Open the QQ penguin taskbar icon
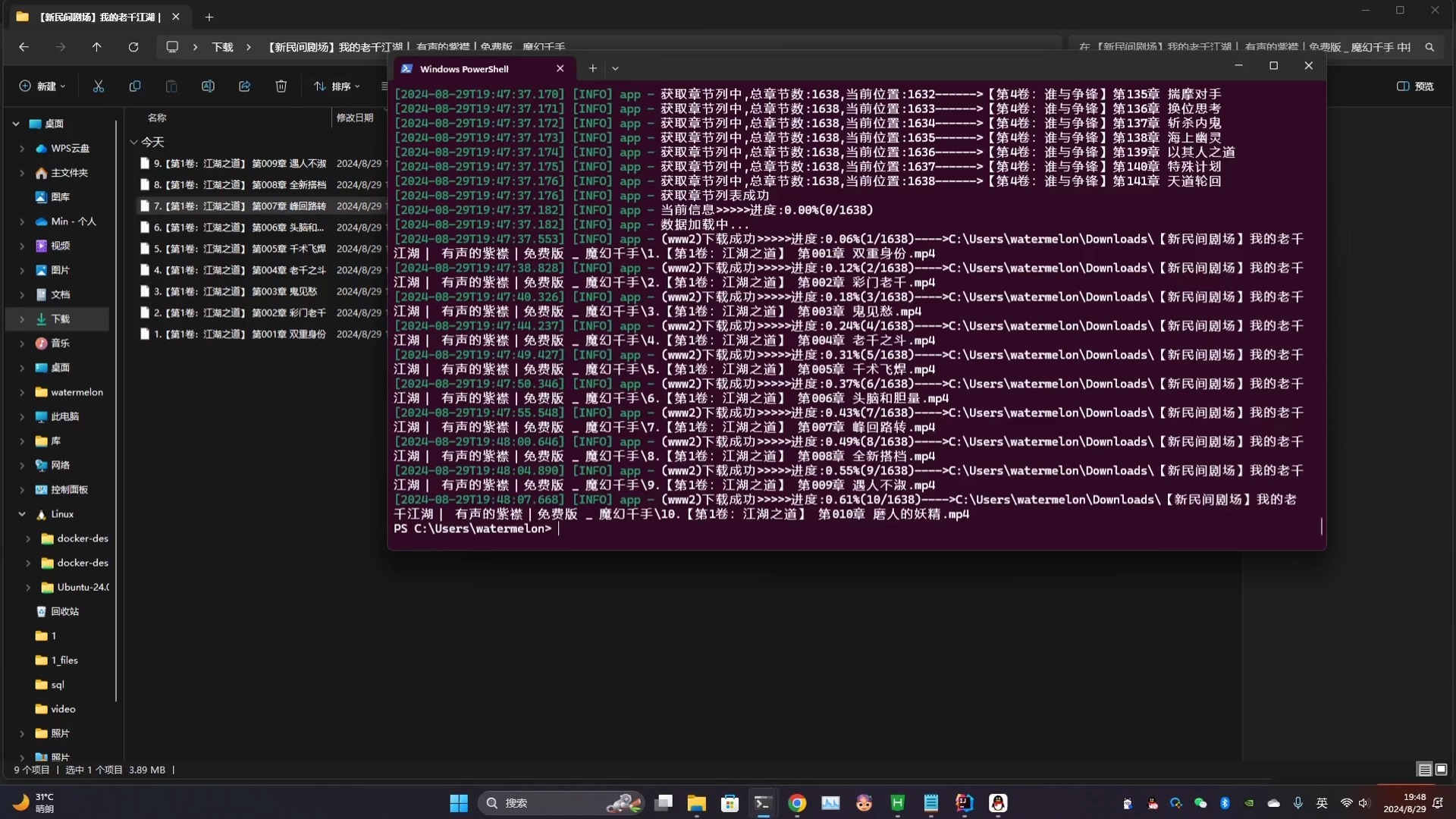The height and width of the screenshot is (819, 1456). pyautogui.click(x=998, y=803)
